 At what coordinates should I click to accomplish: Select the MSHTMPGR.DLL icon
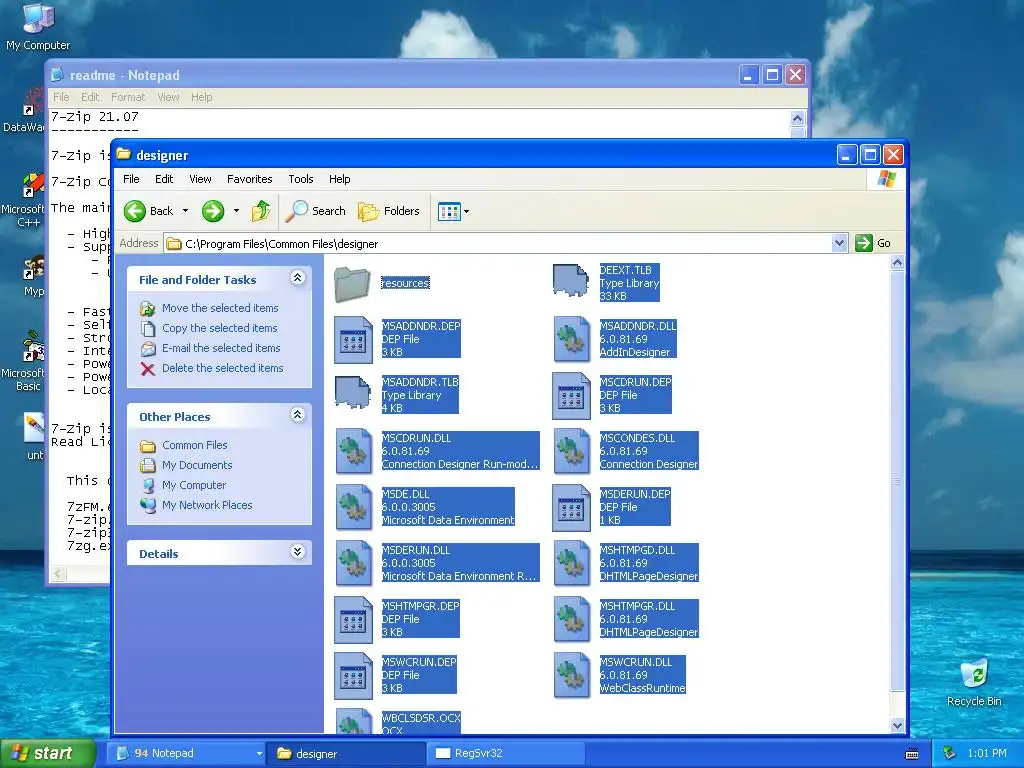click(x=571, y=619)
